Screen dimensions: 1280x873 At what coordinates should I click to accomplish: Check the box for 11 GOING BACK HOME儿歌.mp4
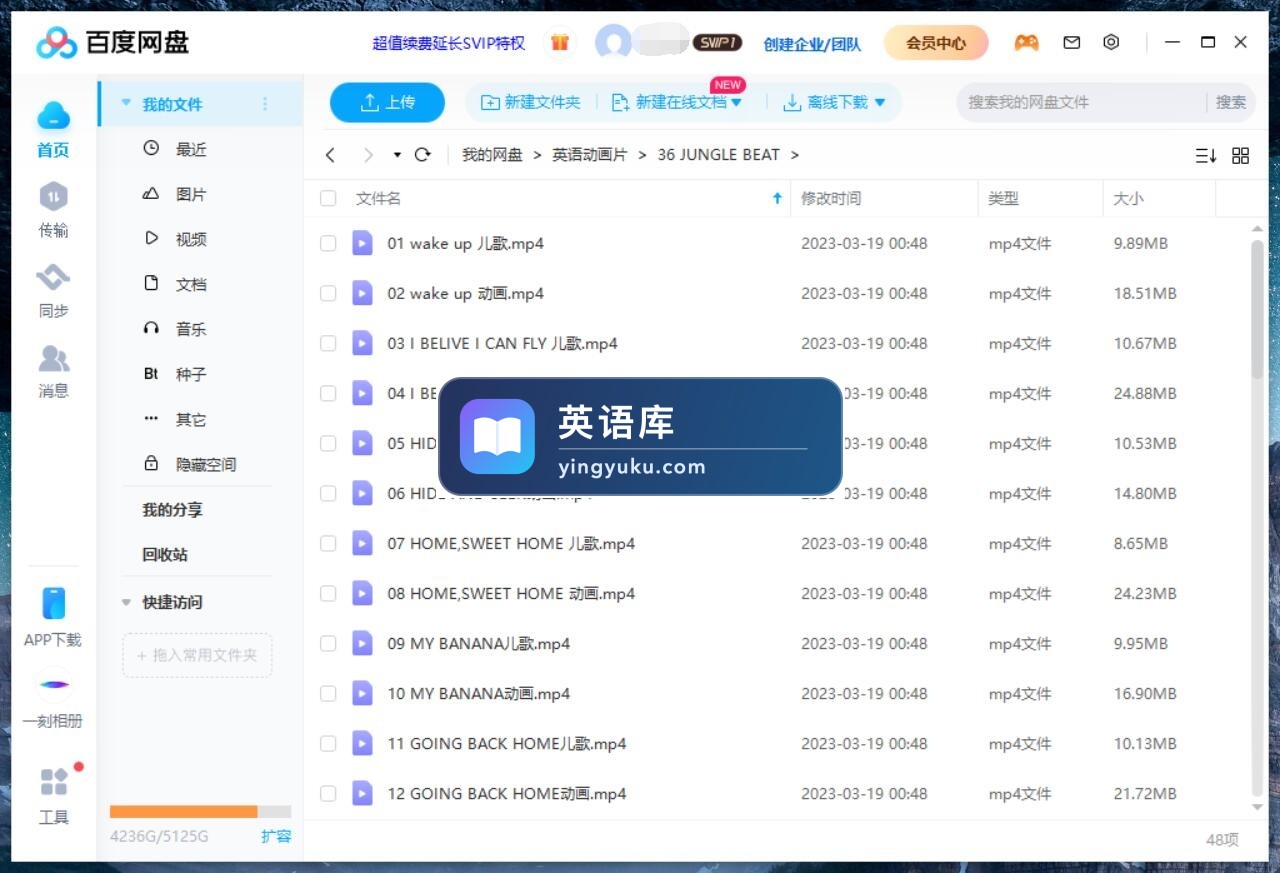pos(328,743)
